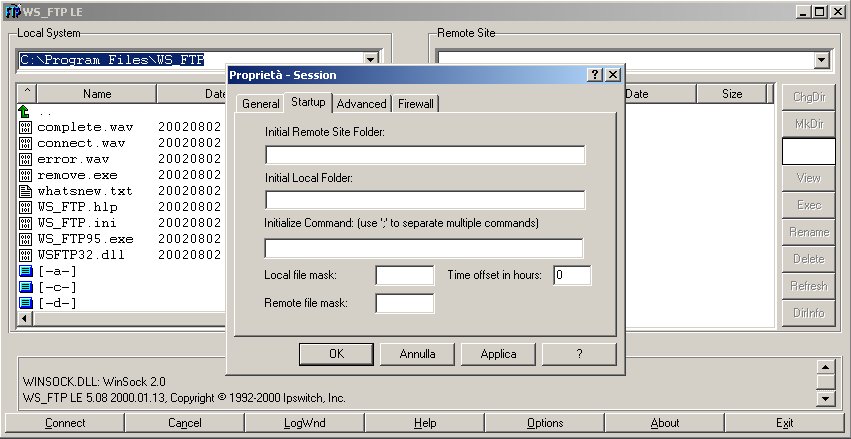Click the local path text field

(x=190, y=60)
